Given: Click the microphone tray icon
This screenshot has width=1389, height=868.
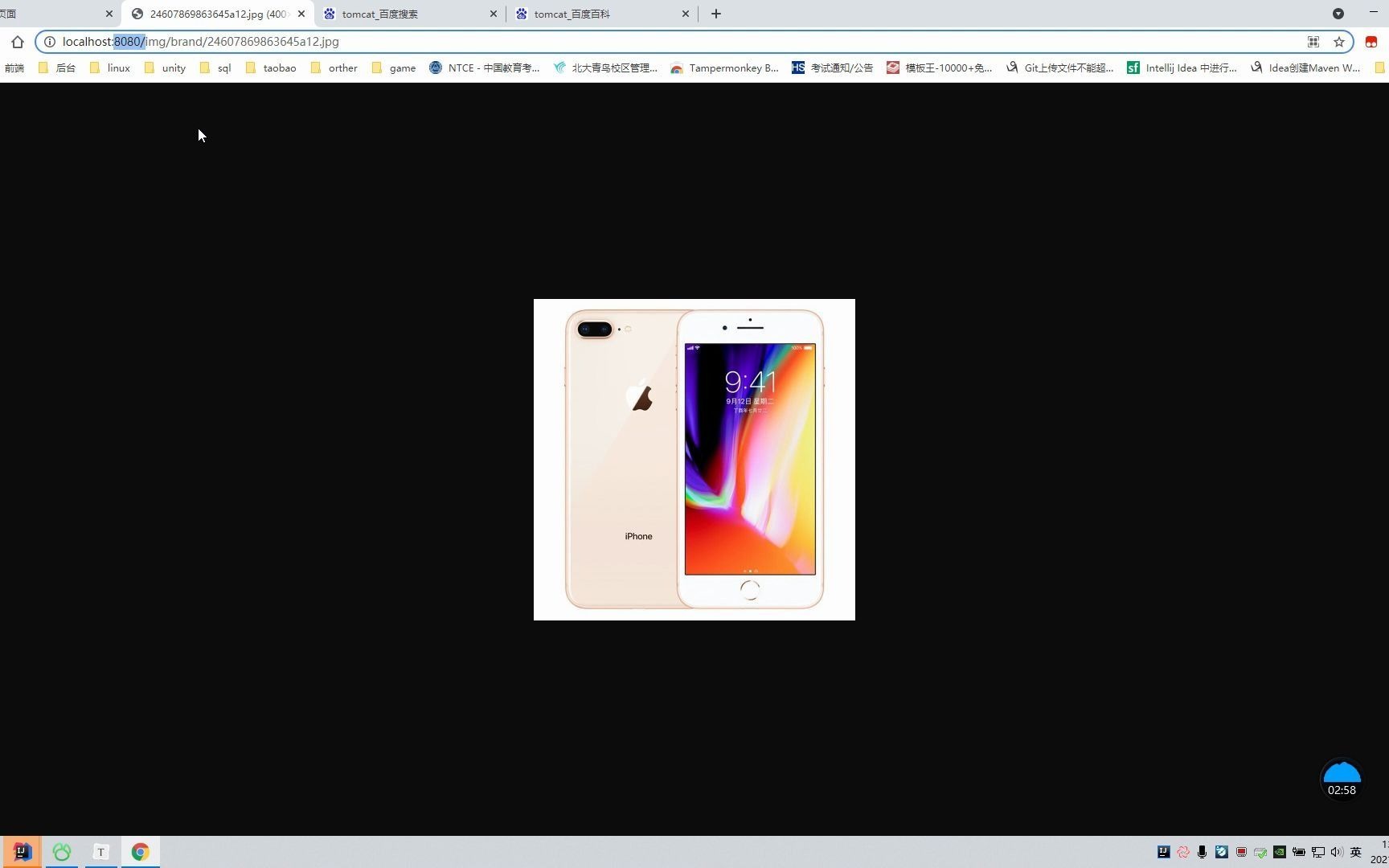Looking at the screenshot, I should (x=1202, y=852).
